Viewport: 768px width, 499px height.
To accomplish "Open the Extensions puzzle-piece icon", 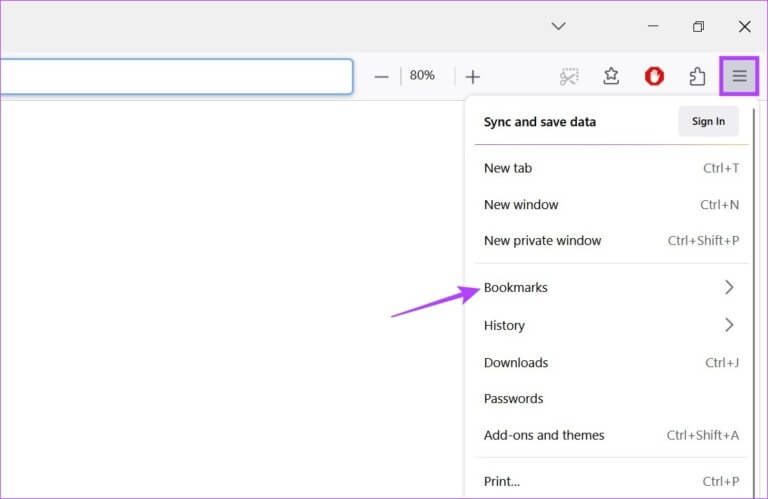I will (697, 76).
